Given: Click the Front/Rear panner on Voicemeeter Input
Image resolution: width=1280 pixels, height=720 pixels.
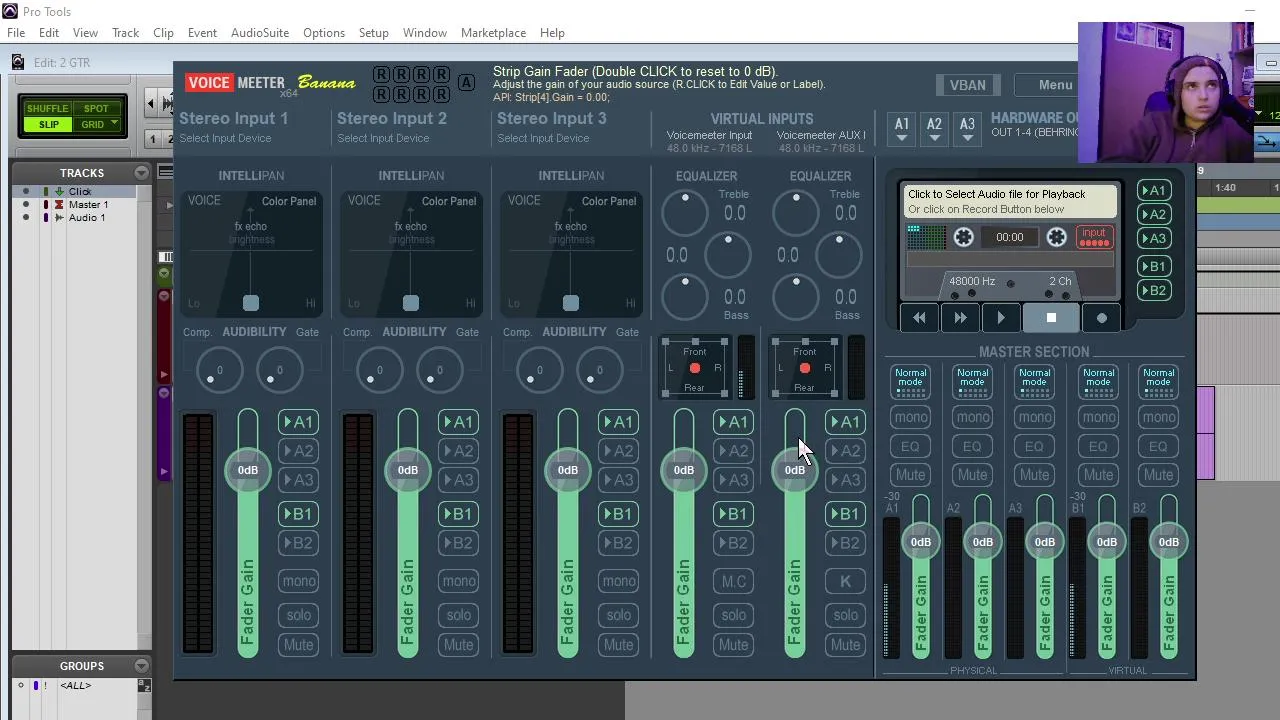Looking at the screenshot, I should tap(694, 368).
